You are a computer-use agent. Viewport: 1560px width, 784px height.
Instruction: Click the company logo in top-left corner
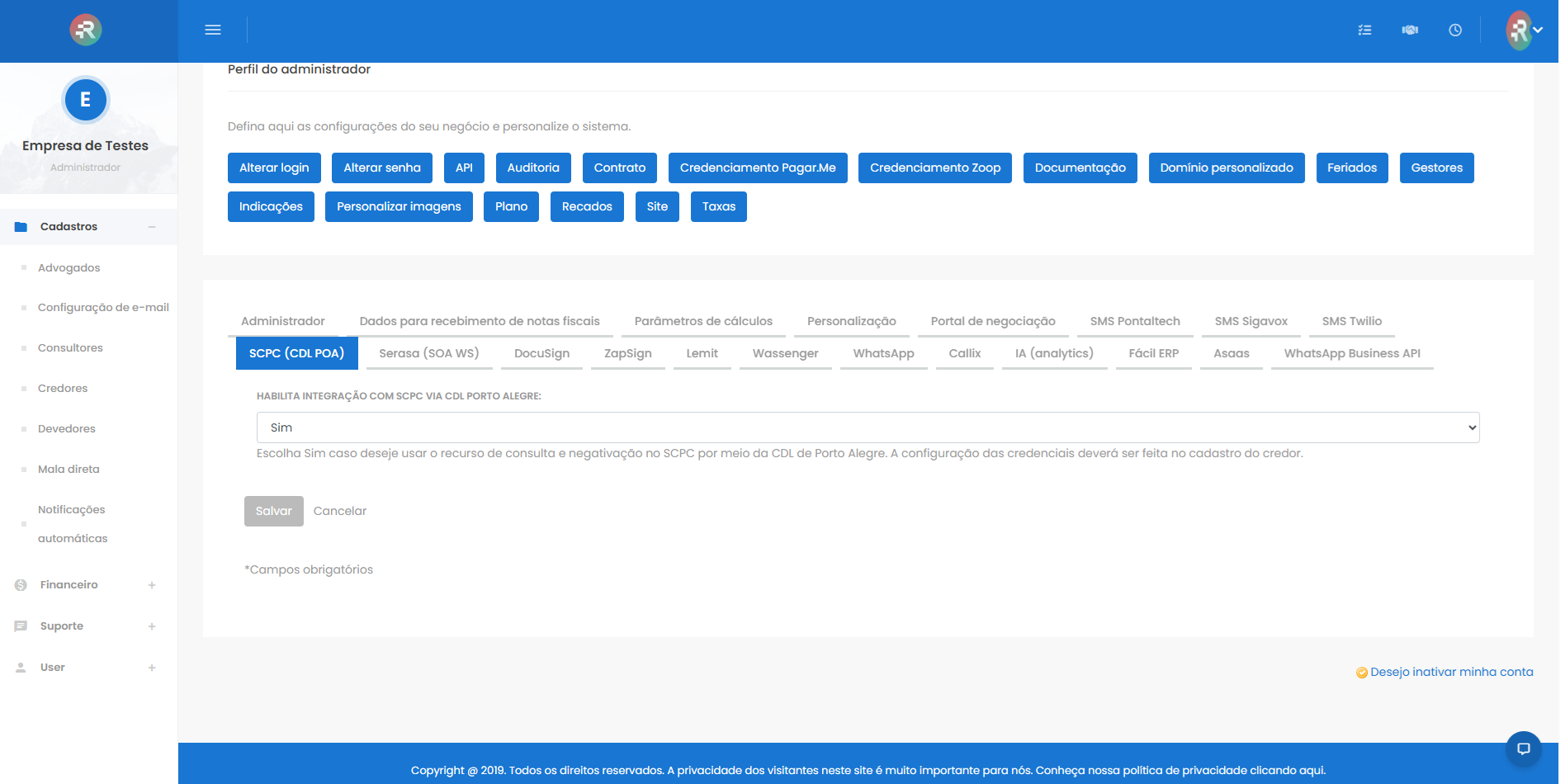click(x=85, y=30)
